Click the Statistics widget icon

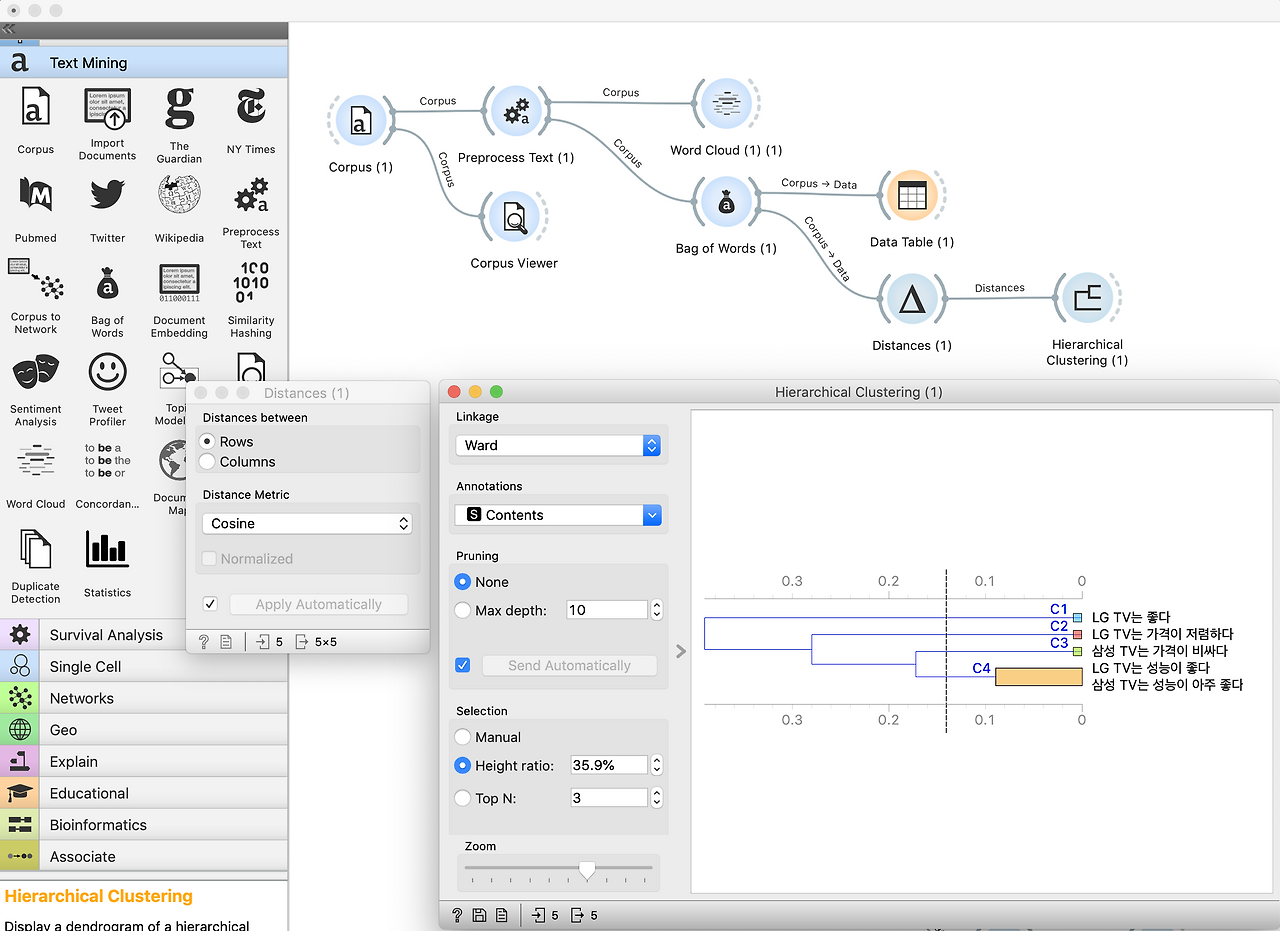107,549
